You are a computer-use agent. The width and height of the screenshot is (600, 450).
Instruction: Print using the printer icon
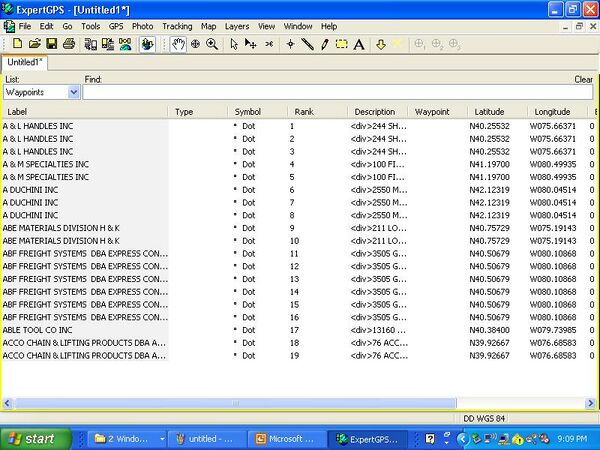tap(69, 44)
